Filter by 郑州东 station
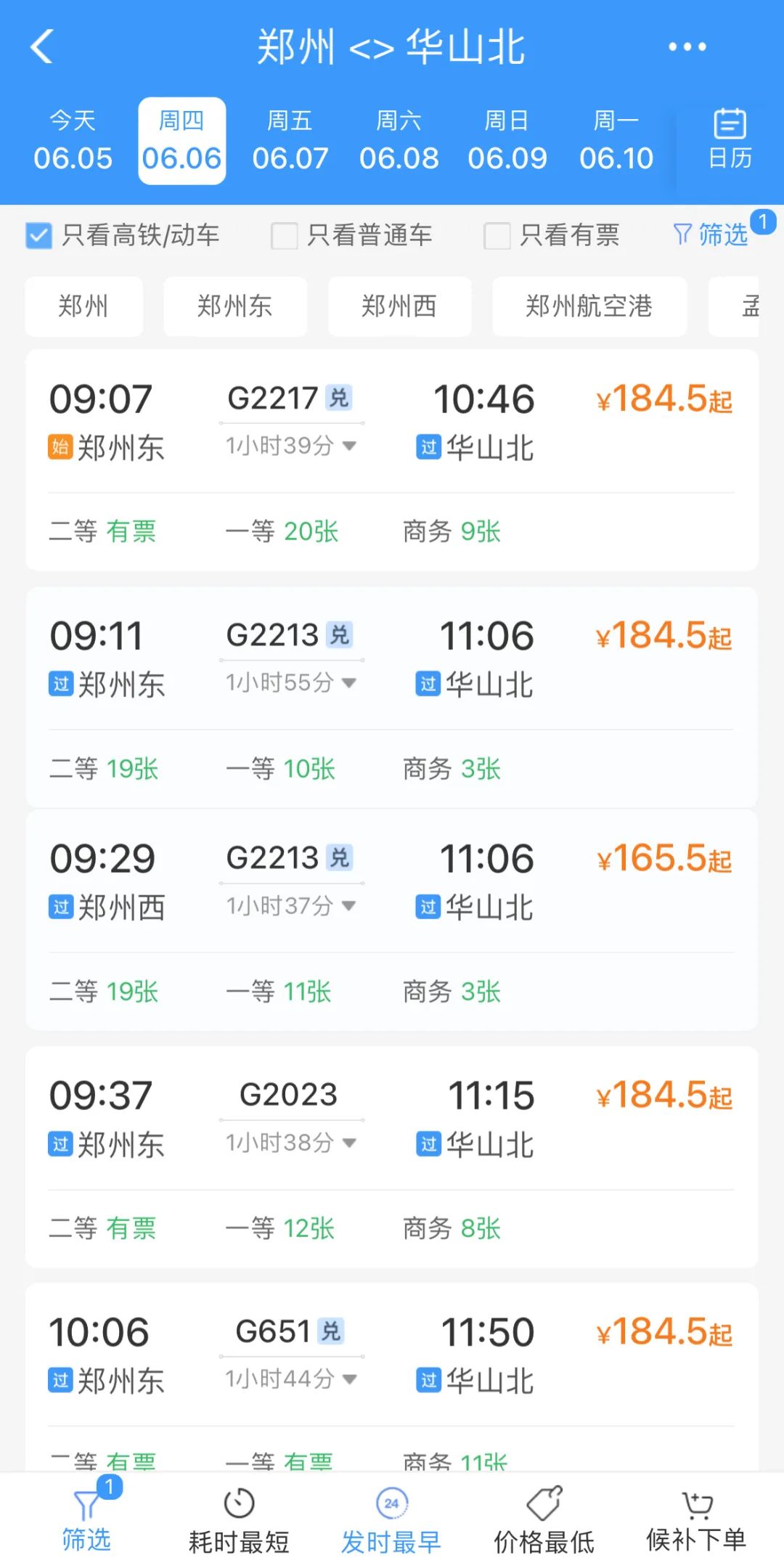 235,306
